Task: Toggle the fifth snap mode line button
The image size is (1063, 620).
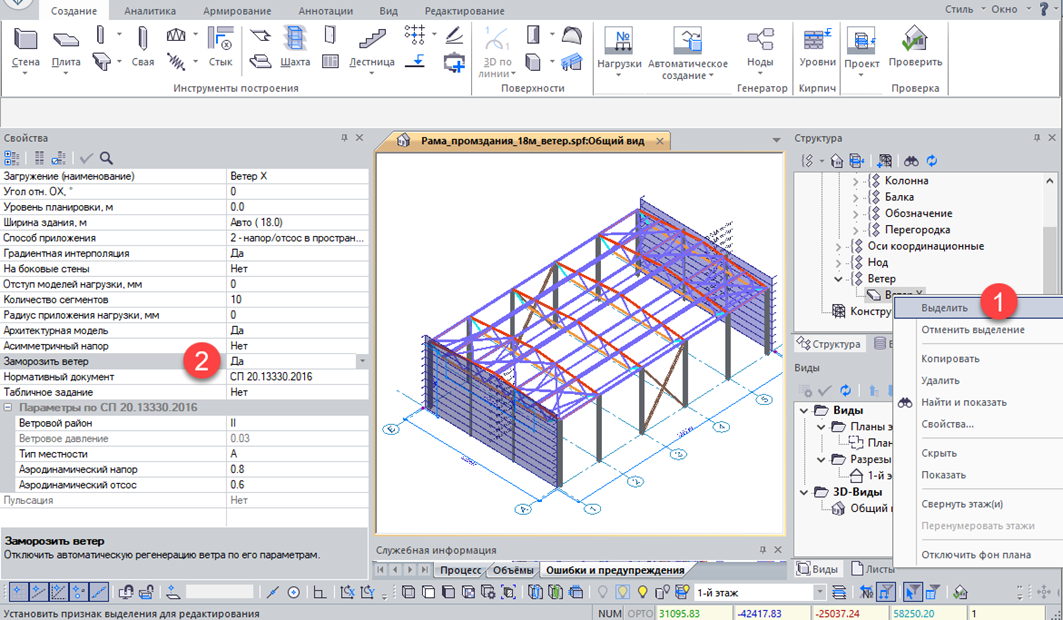Action: point(99,592)
